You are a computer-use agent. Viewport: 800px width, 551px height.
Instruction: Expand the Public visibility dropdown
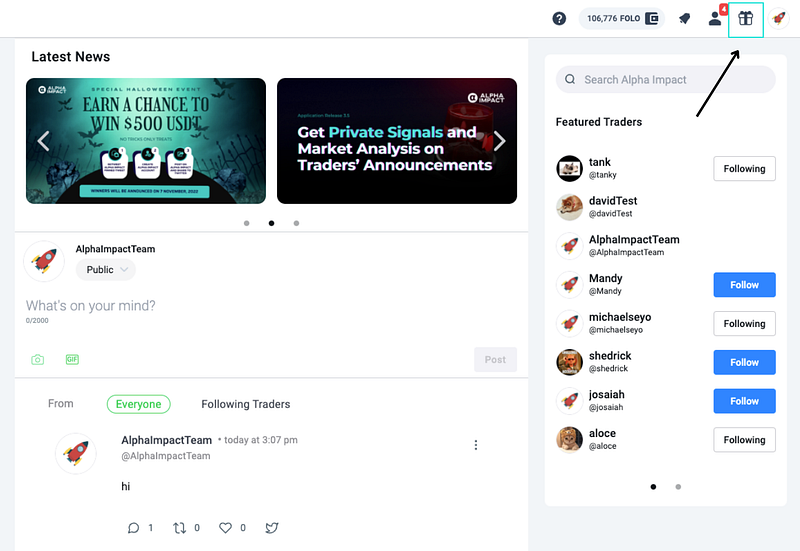106,270
